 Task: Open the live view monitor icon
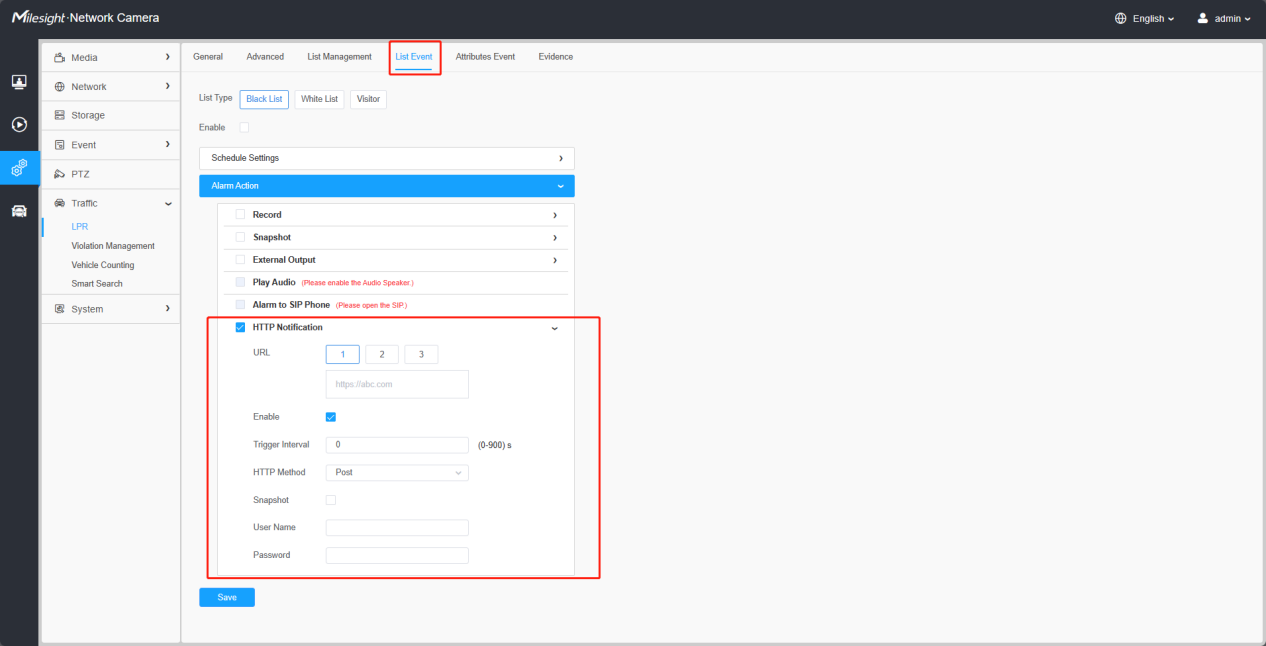click(19, 81)
